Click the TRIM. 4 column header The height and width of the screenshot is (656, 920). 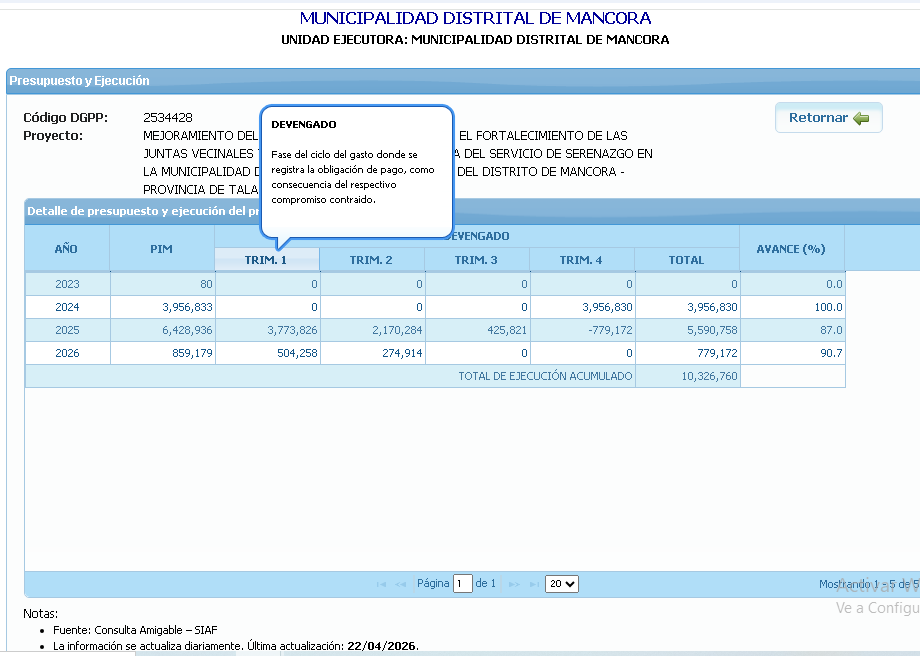point(581,260)
